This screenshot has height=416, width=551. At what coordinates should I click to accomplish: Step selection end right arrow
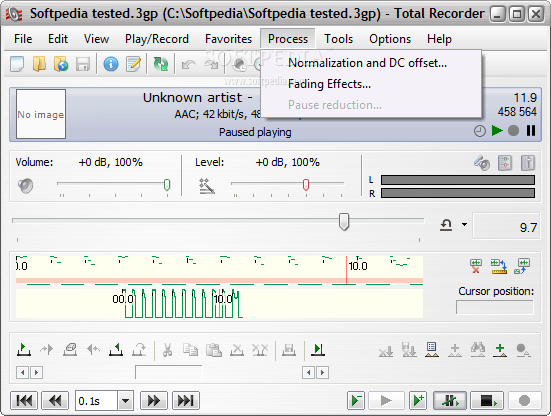[322, 372]
